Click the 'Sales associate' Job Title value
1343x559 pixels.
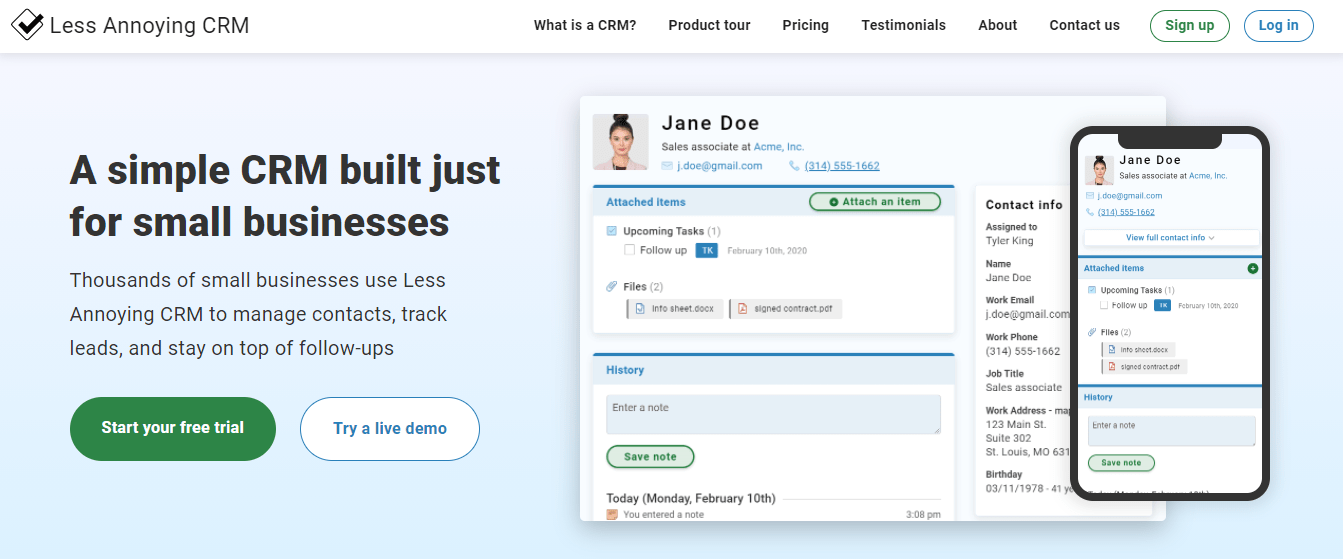(x=1024, y=388)
